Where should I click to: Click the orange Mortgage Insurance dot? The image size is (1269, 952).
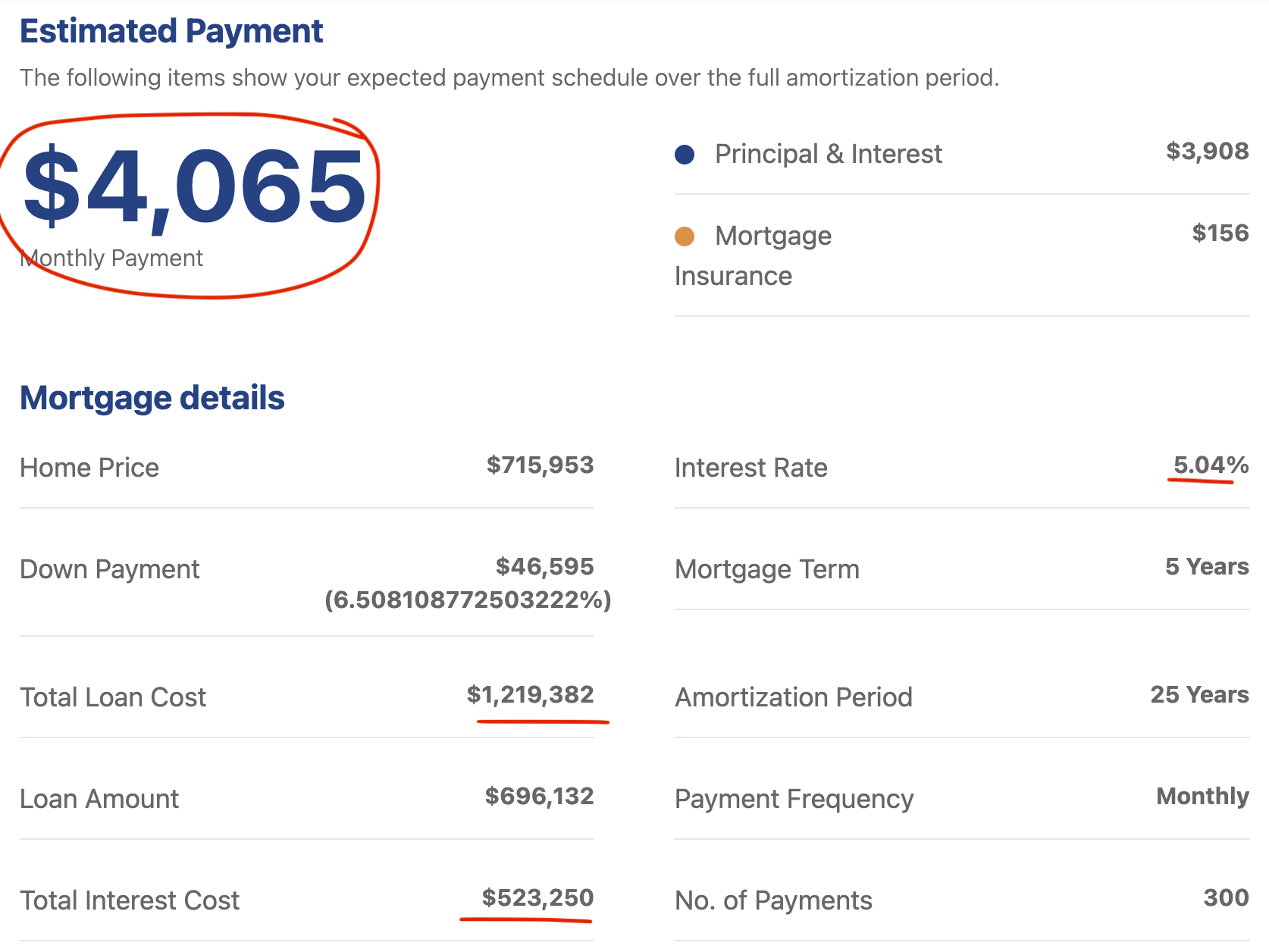pos(685,236)
